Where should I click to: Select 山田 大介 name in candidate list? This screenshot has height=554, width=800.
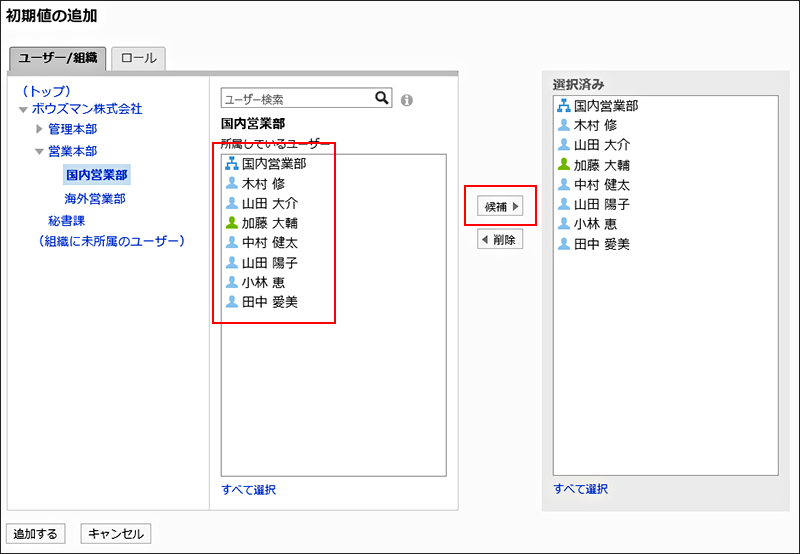point(270,203)
